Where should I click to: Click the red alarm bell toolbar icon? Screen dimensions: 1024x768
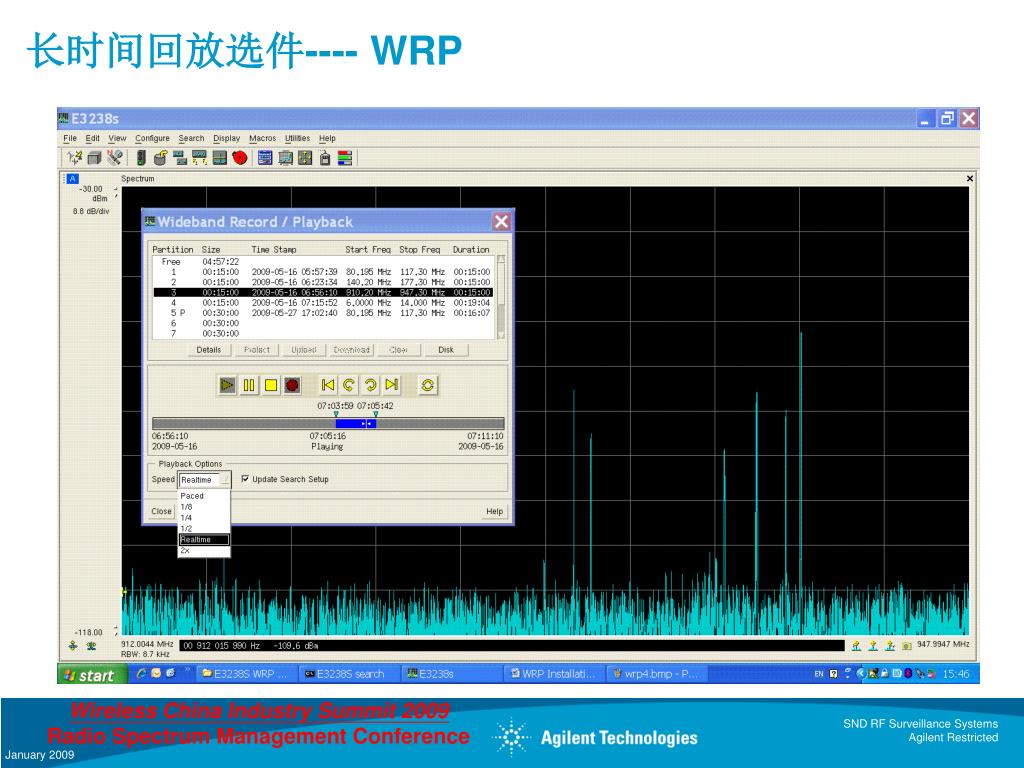240,157
